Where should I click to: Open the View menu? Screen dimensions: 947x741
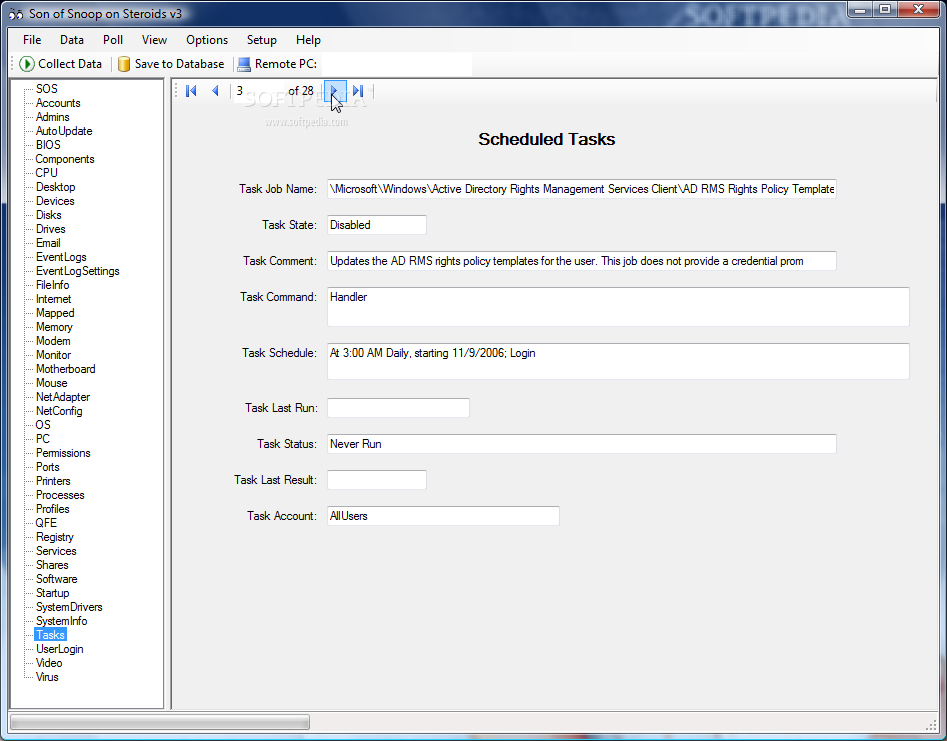tap(155, 40)
